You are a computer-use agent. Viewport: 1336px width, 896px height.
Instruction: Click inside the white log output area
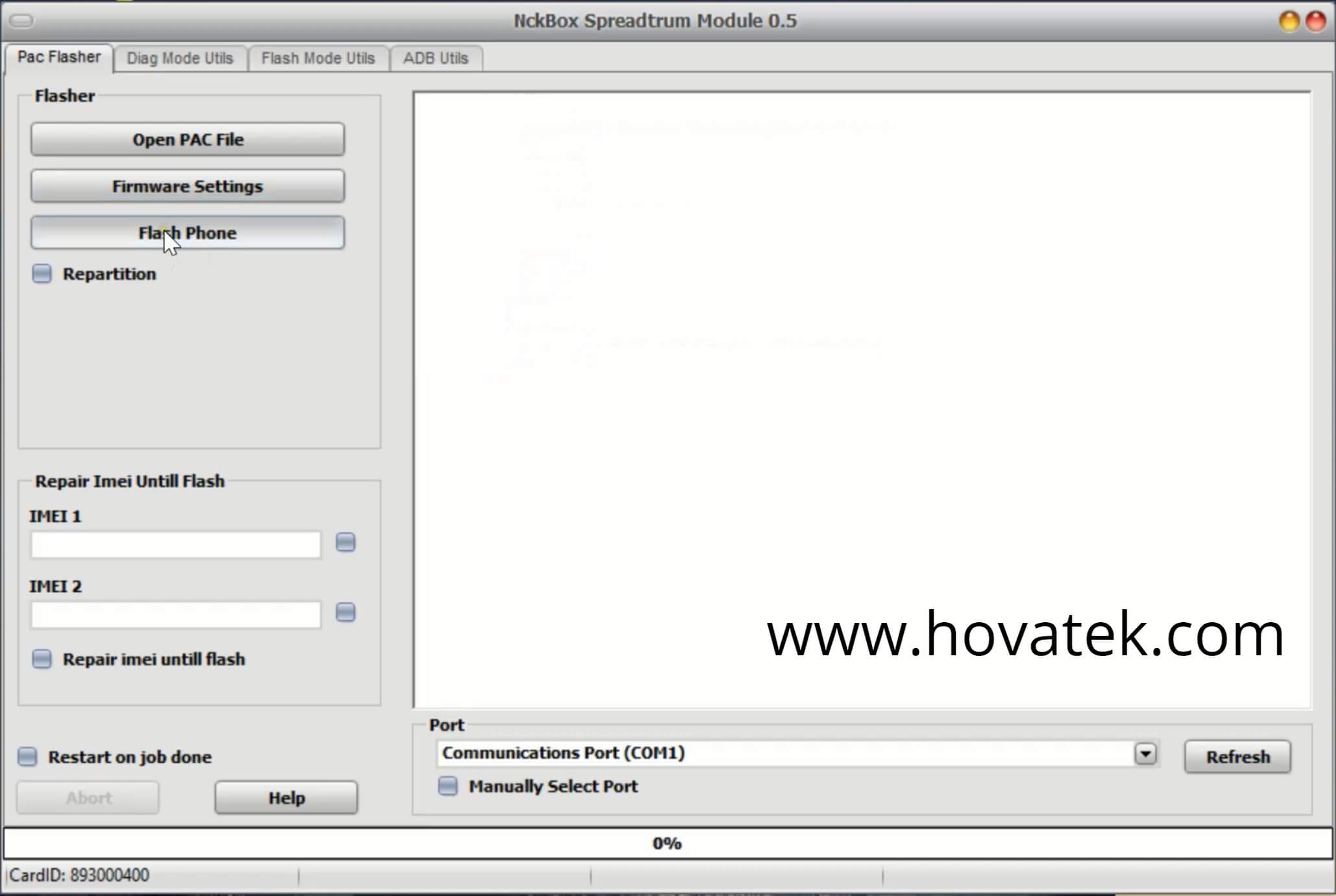pos(862,400)
